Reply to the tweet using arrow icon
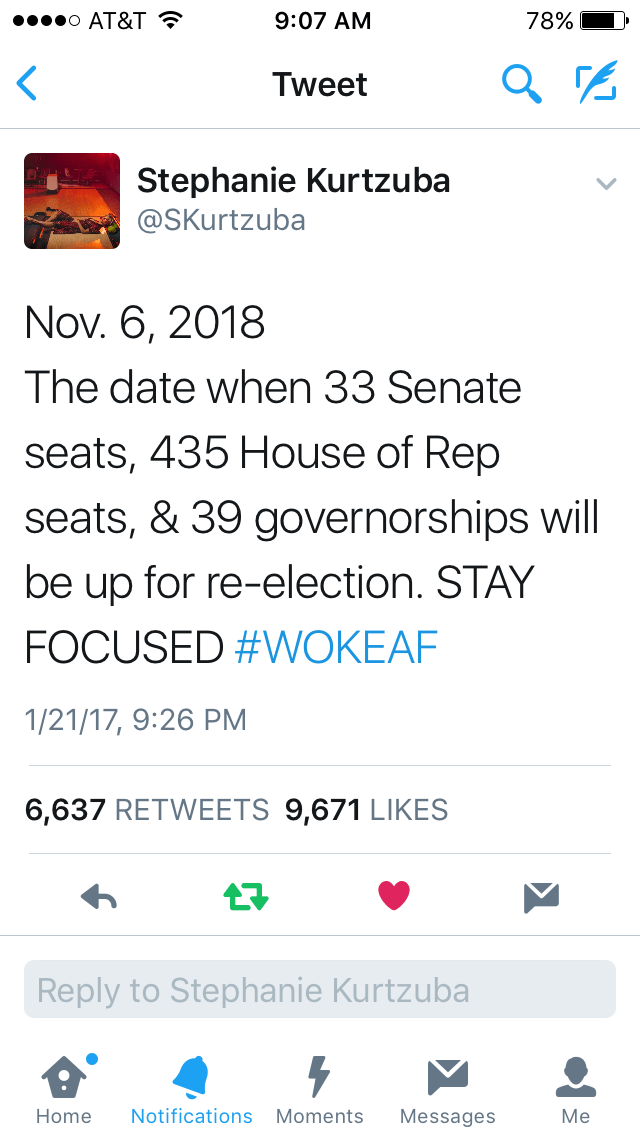The image size is (640, 1136). 99,897
